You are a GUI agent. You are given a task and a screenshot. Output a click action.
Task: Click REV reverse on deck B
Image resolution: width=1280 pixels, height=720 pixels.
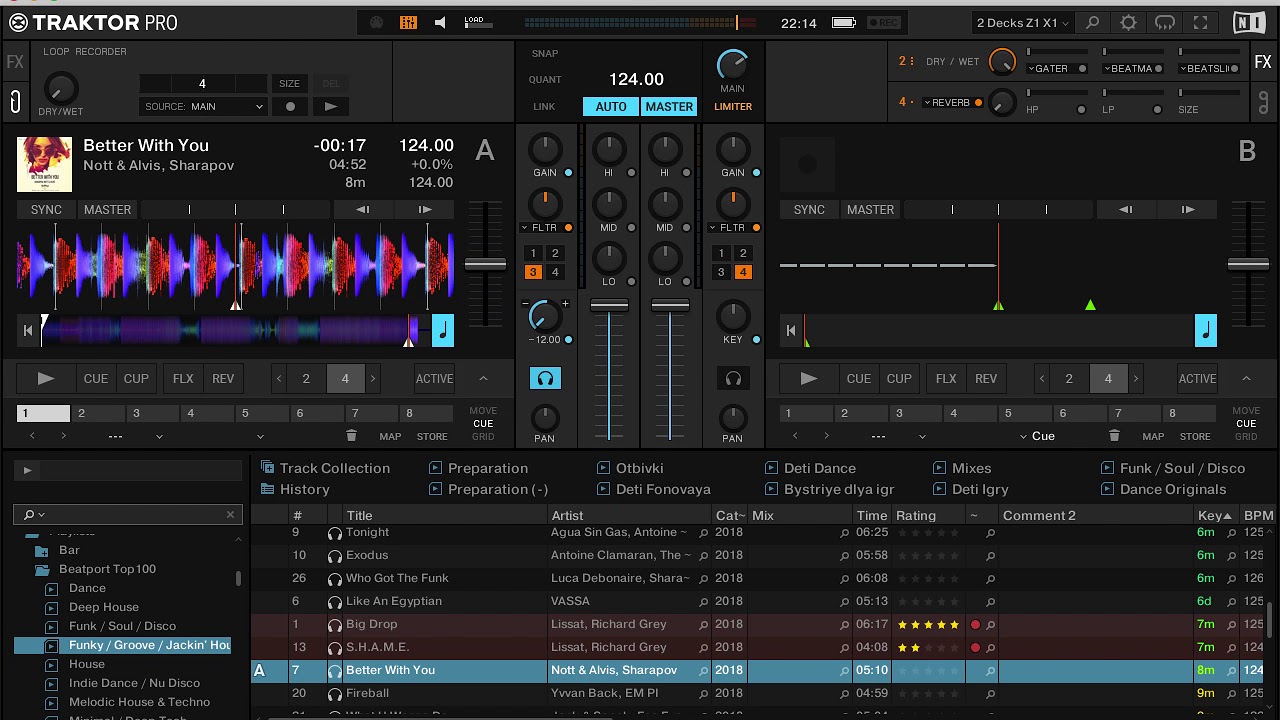[x=986, y=379]
